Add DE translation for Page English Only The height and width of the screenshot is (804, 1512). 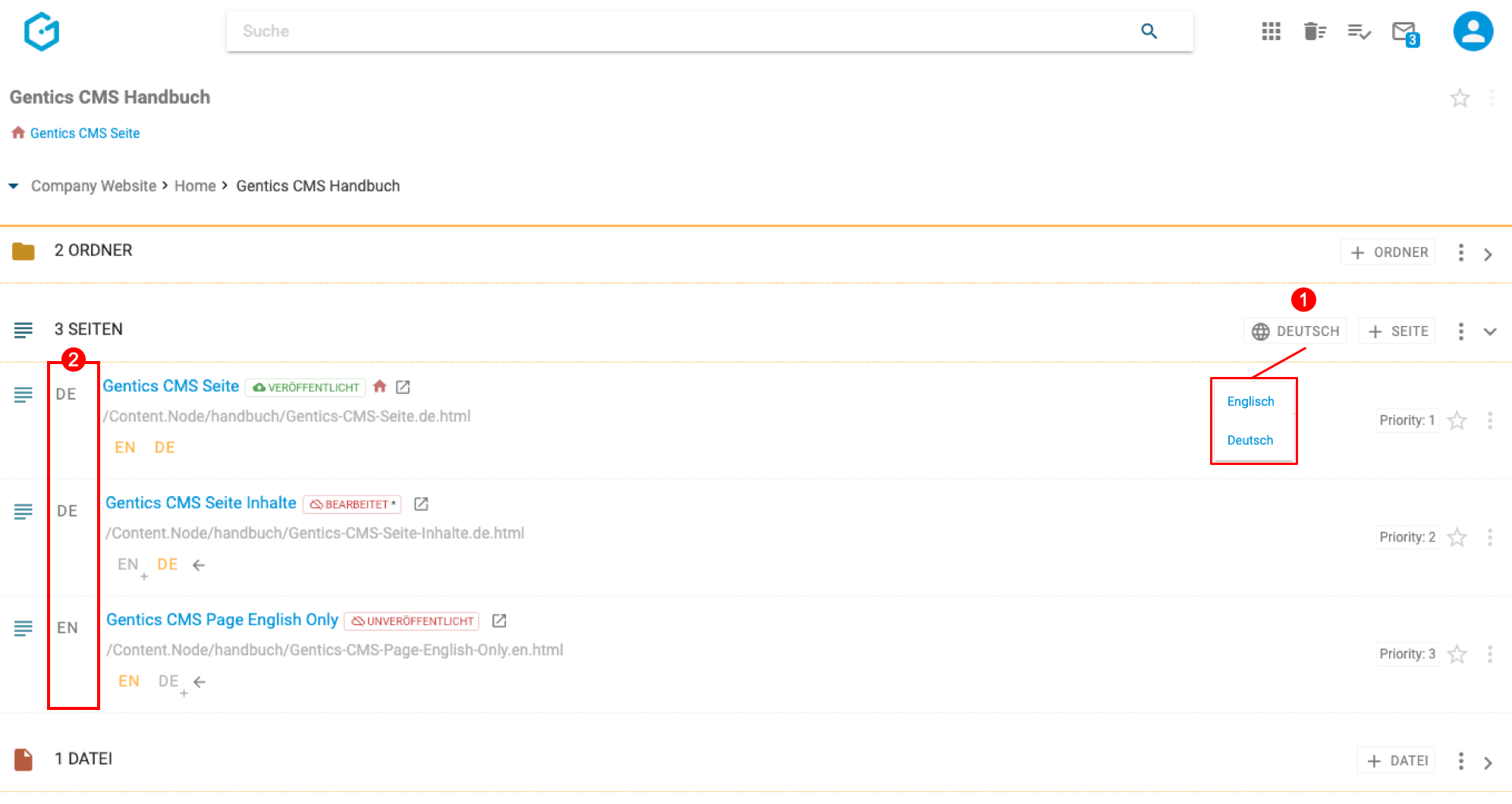172,683
